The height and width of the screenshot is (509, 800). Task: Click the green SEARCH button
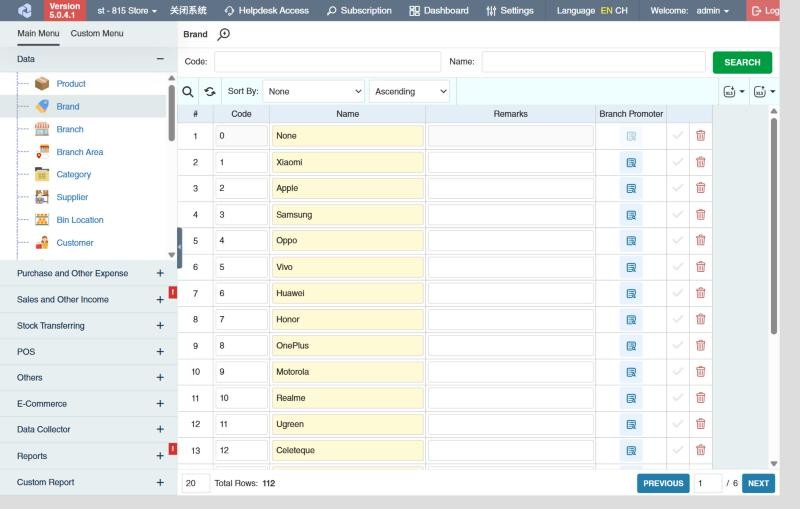742,62
